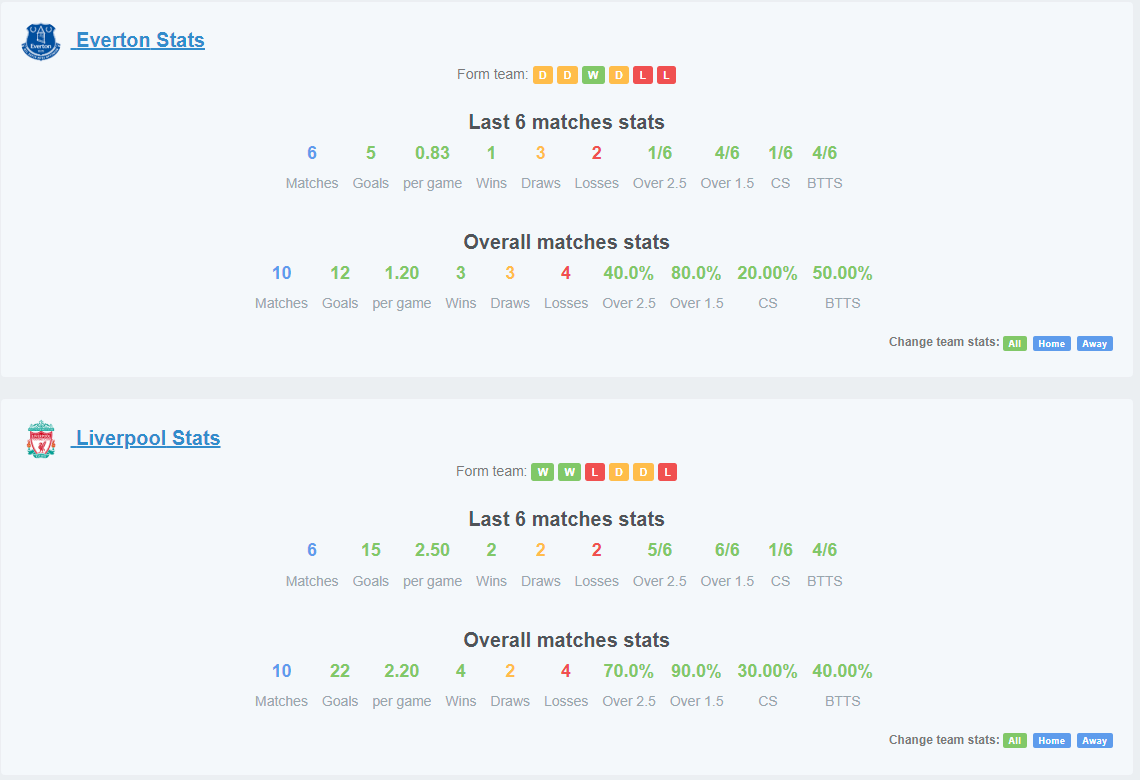Click Everton's green W form badge
This screenshot has height=780, width=1140.
pos(593,75)
